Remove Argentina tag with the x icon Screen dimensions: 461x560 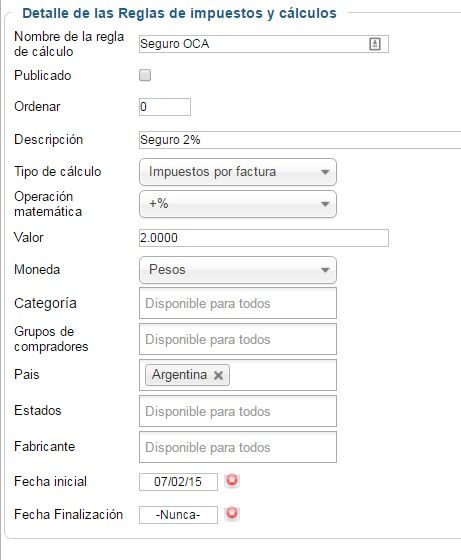click(x=218, y=375)
